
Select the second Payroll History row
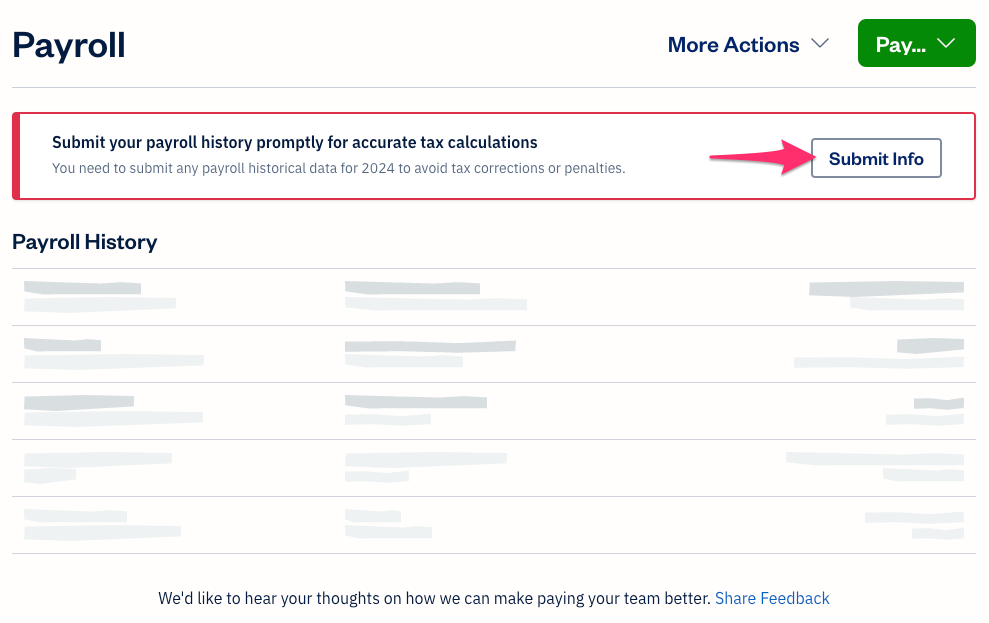click(493, 354)
